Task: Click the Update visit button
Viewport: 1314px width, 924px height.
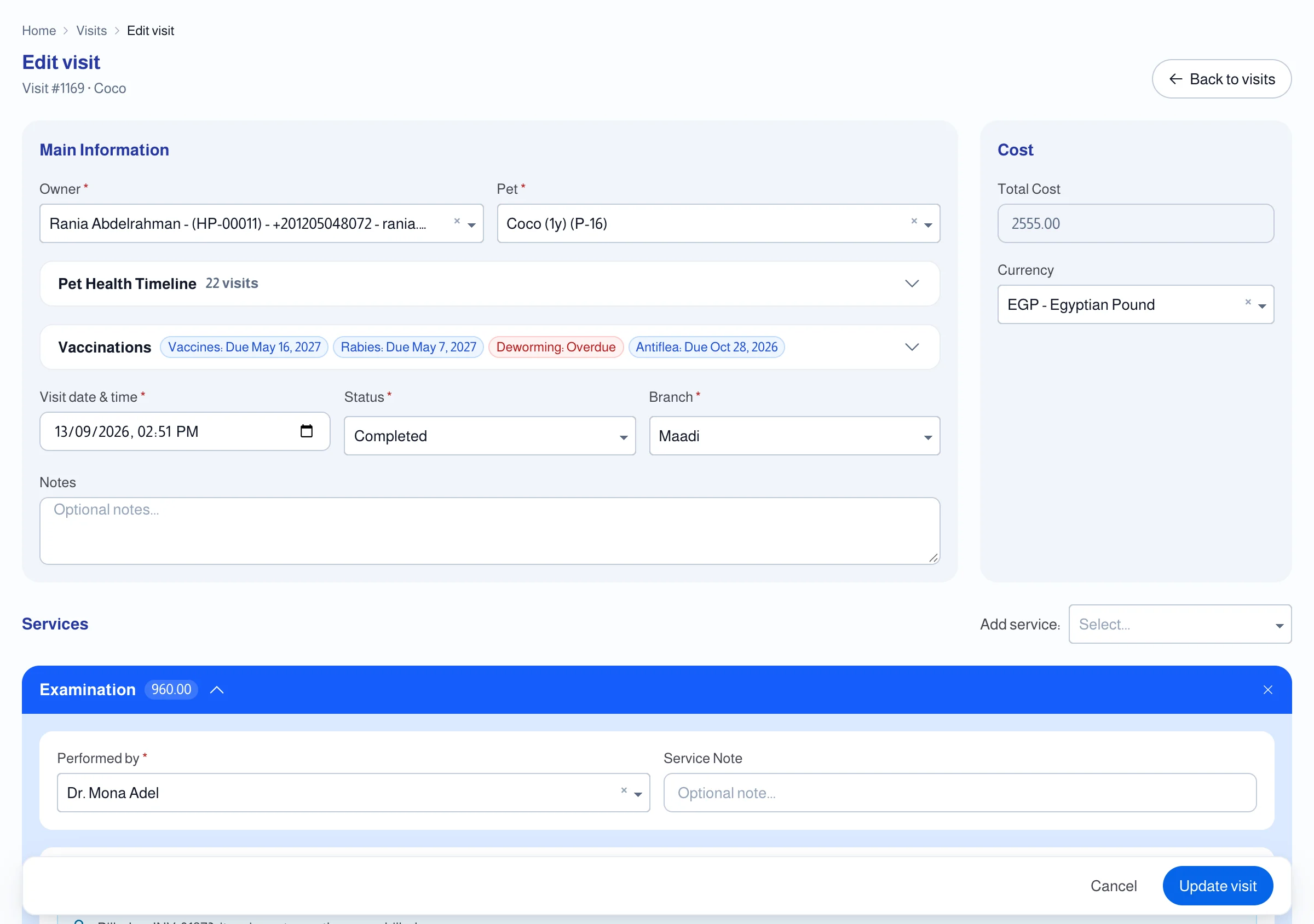Action: click(x=1217, y=886)
